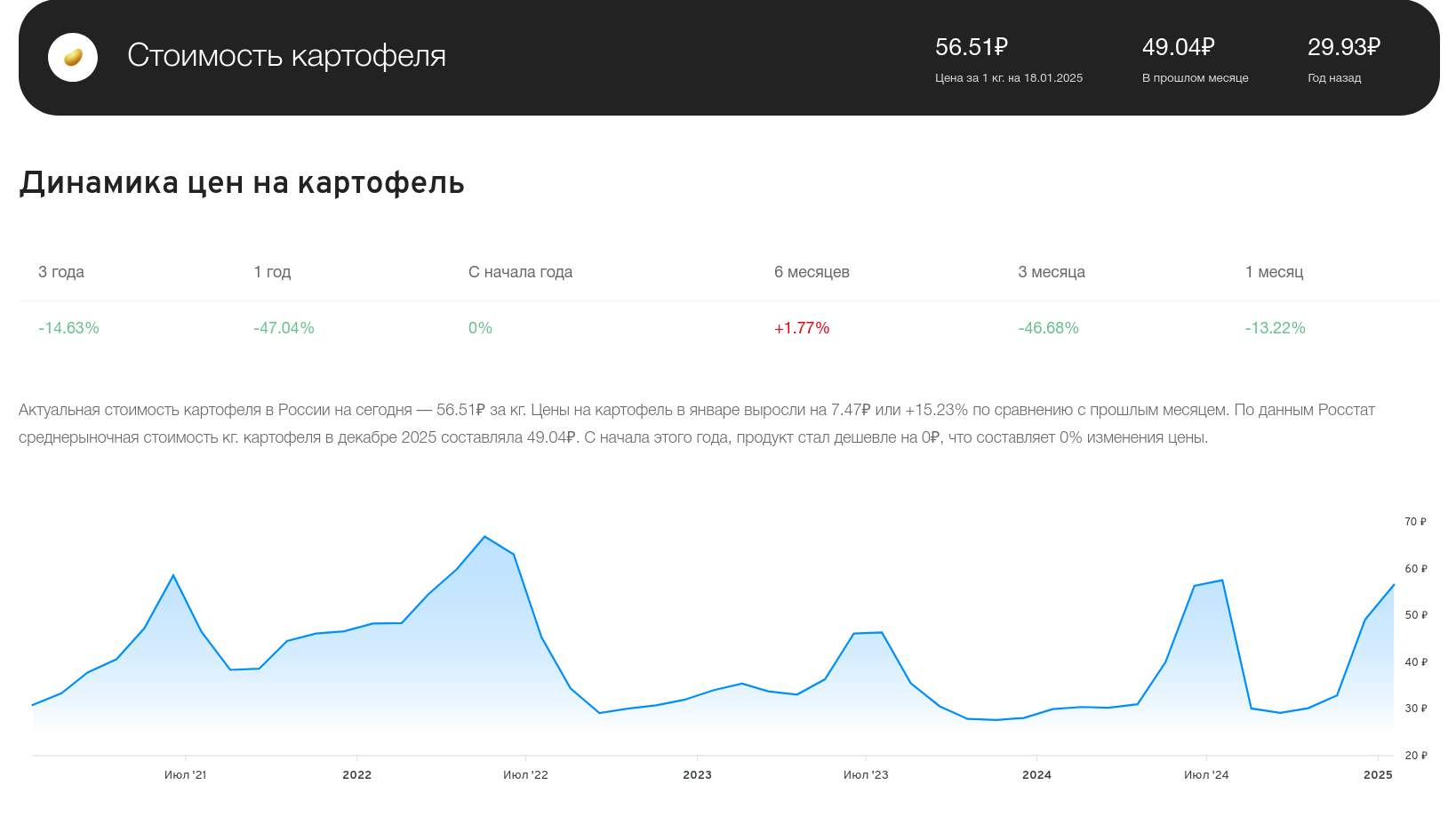Image resolution: width=1456 pixels, height=833 pixels.
Task: Select the '3 года' period column header
Action: pos(61,272)
